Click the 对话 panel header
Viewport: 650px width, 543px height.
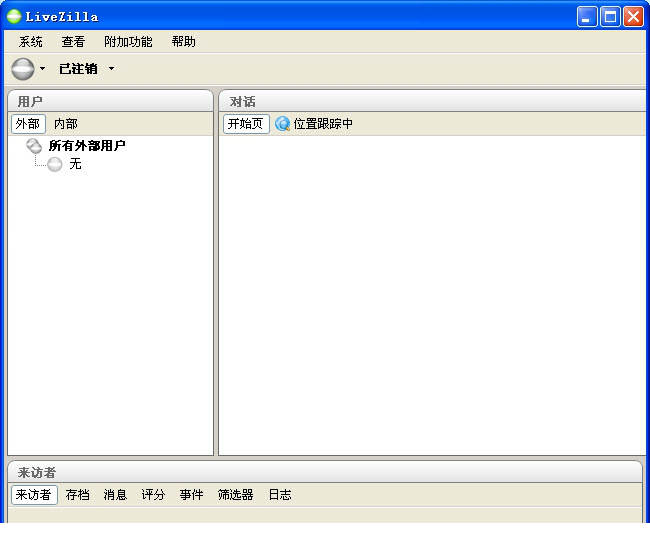pyautogui.click(x=434, y=101)
